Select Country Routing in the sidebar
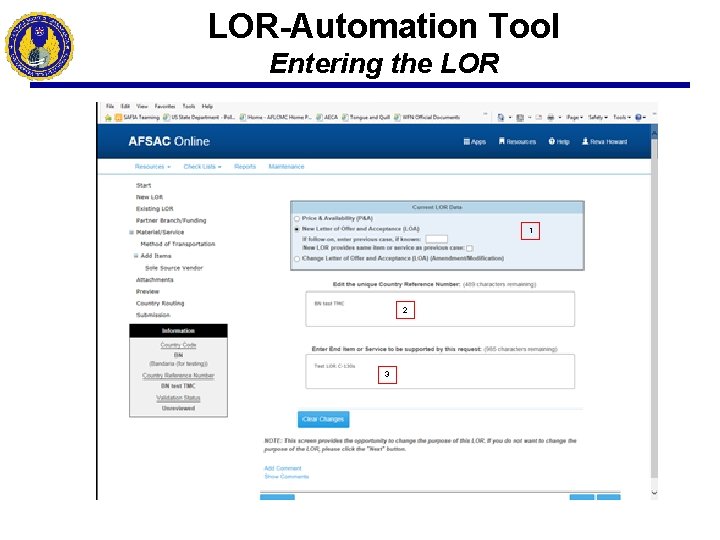Viewport: 720px width, 540px height. (160, 303)
